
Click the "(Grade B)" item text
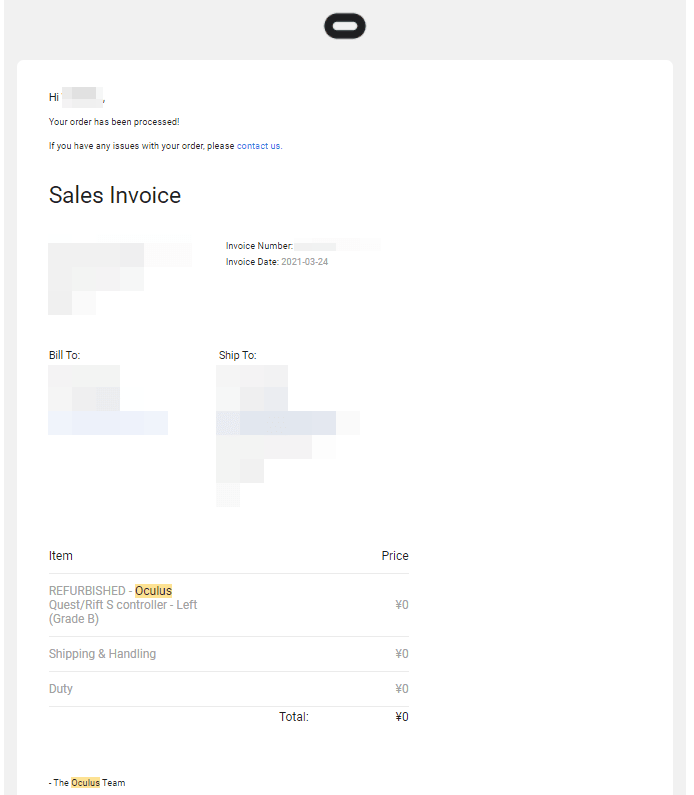pyautogui.click(x=74, y=619)
